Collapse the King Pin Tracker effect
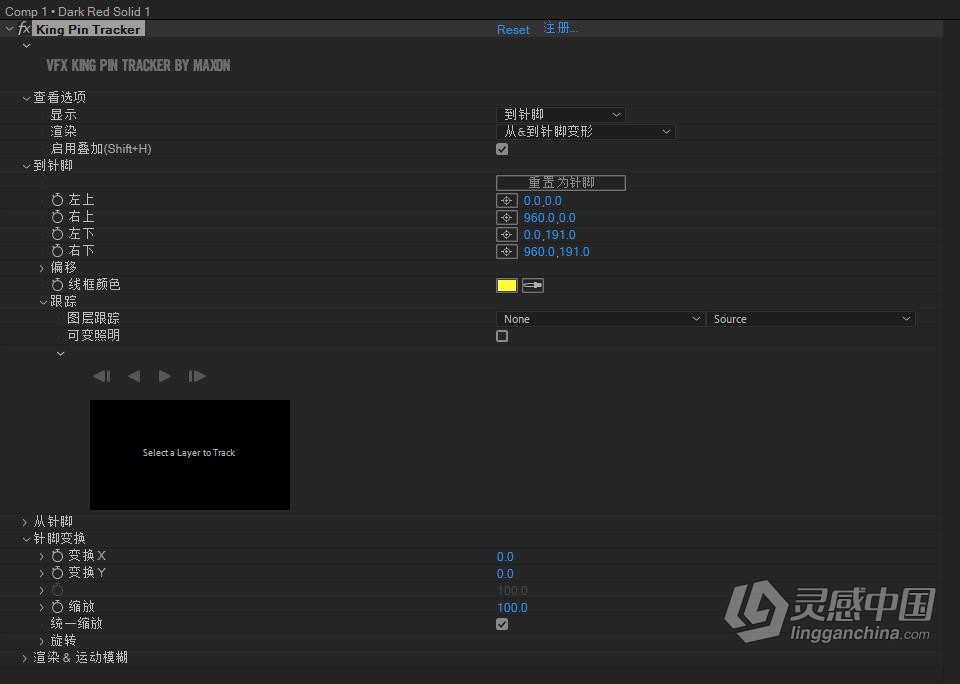The width and height of the screenshot is (960, 684). coord(9,29)
